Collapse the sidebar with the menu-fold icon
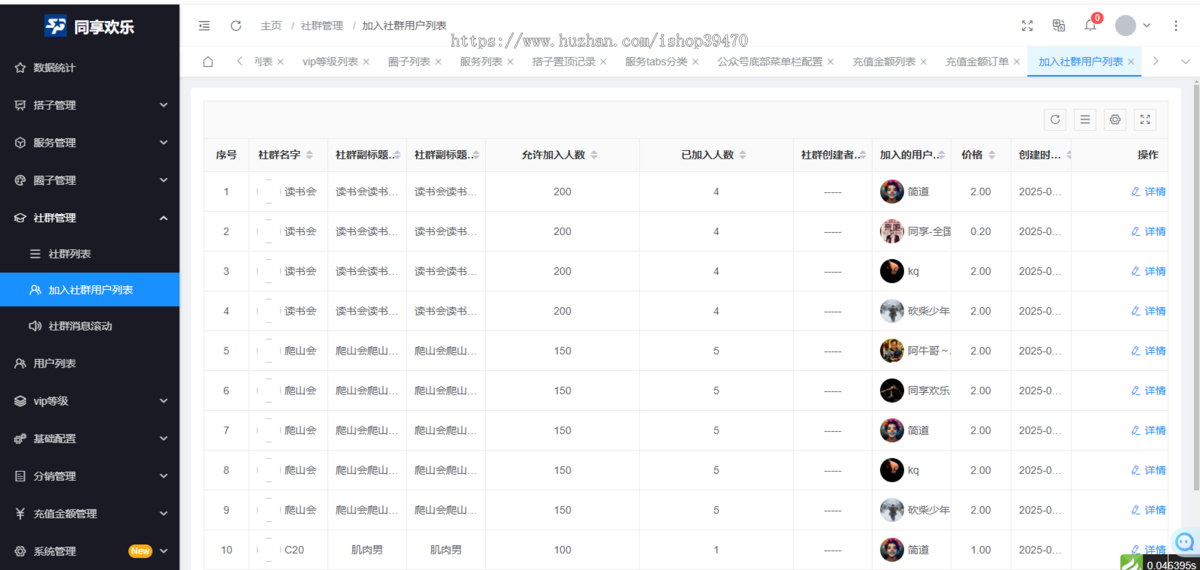 pyautogui.click(x=205, y=25)
